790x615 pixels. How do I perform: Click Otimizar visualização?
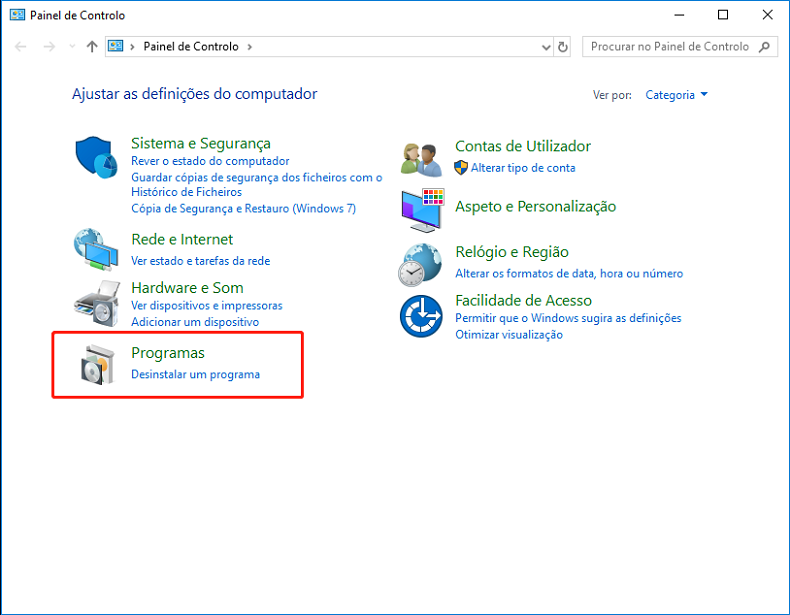tap(509, 334)
